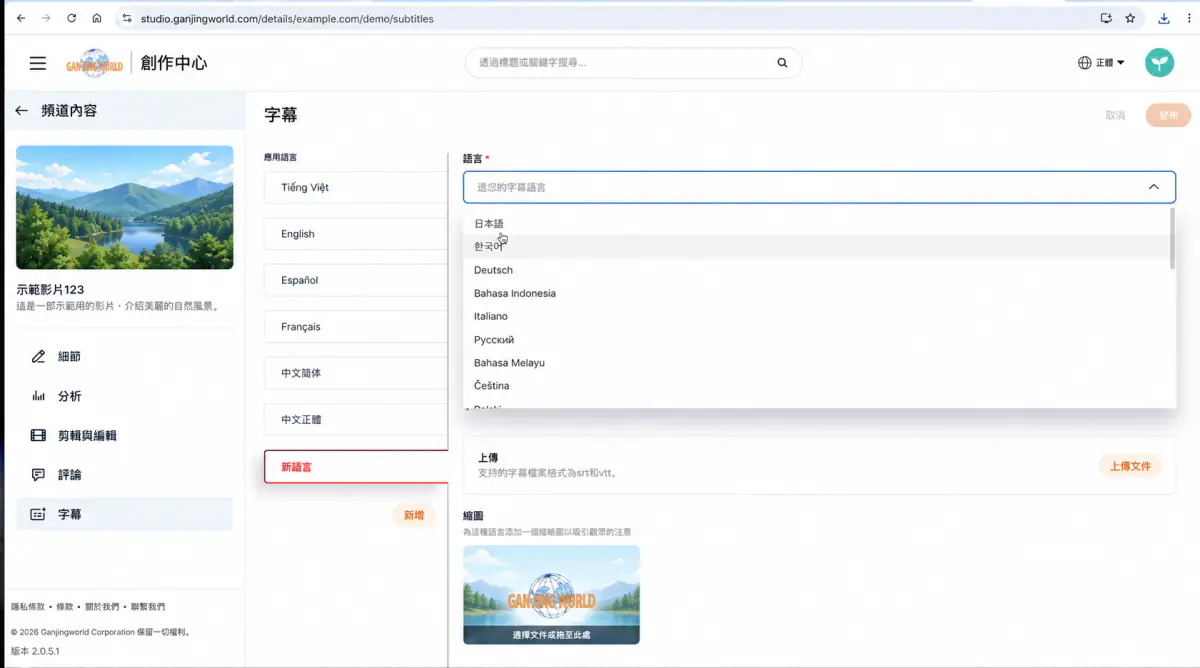Click the video title 示範影片123

[x=50, y=290]
